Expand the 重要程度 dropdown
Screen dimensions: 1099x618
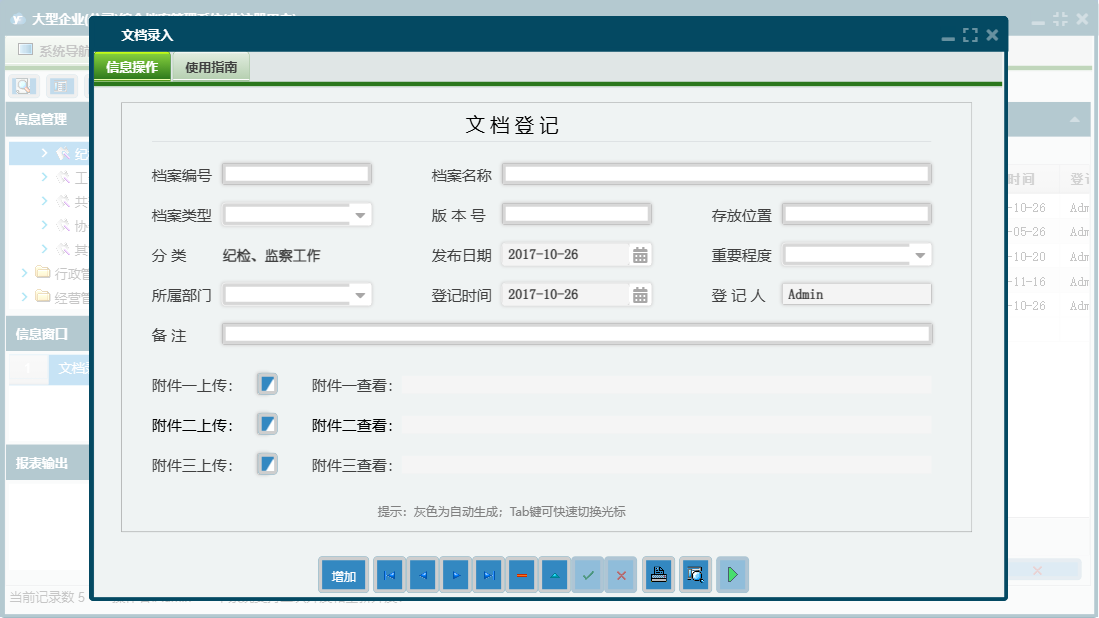click(920, 253)
